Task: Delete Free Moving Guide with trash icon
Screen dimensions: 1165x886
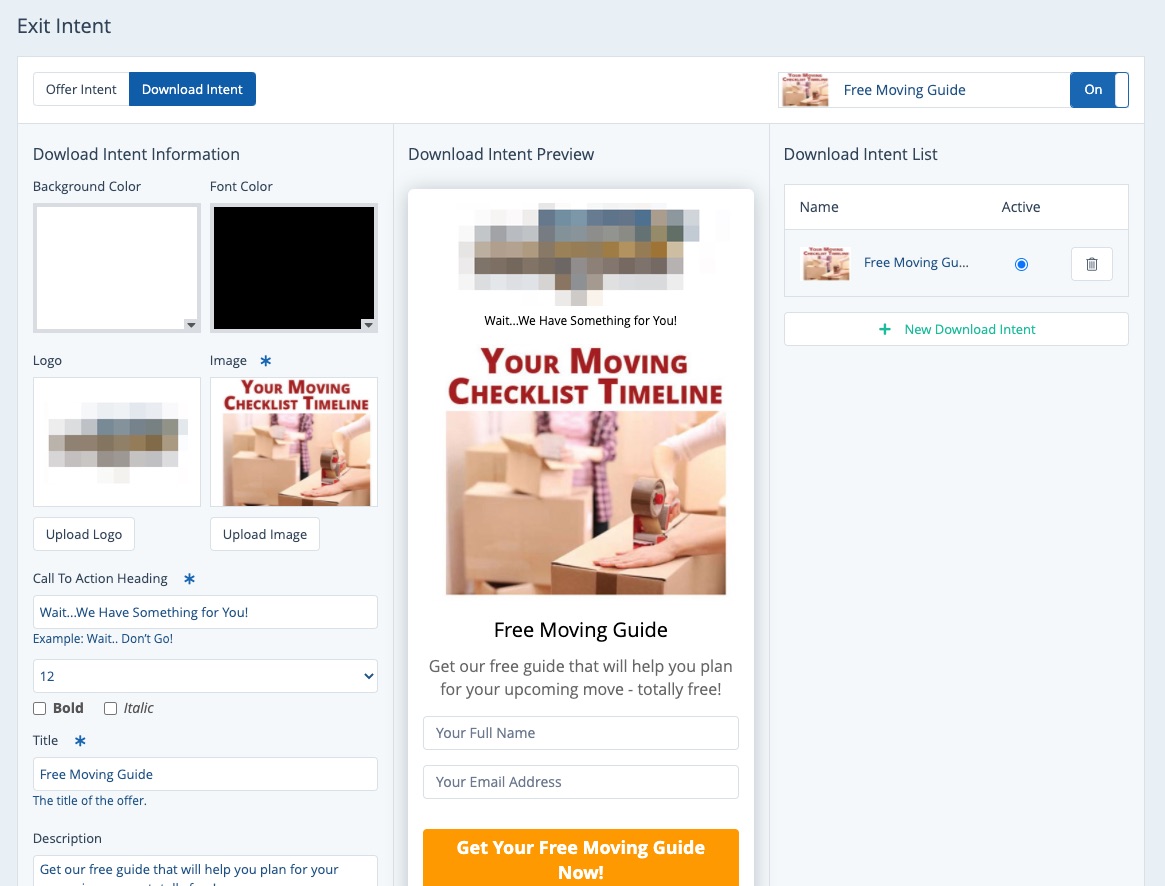Action: point(1091,264)
